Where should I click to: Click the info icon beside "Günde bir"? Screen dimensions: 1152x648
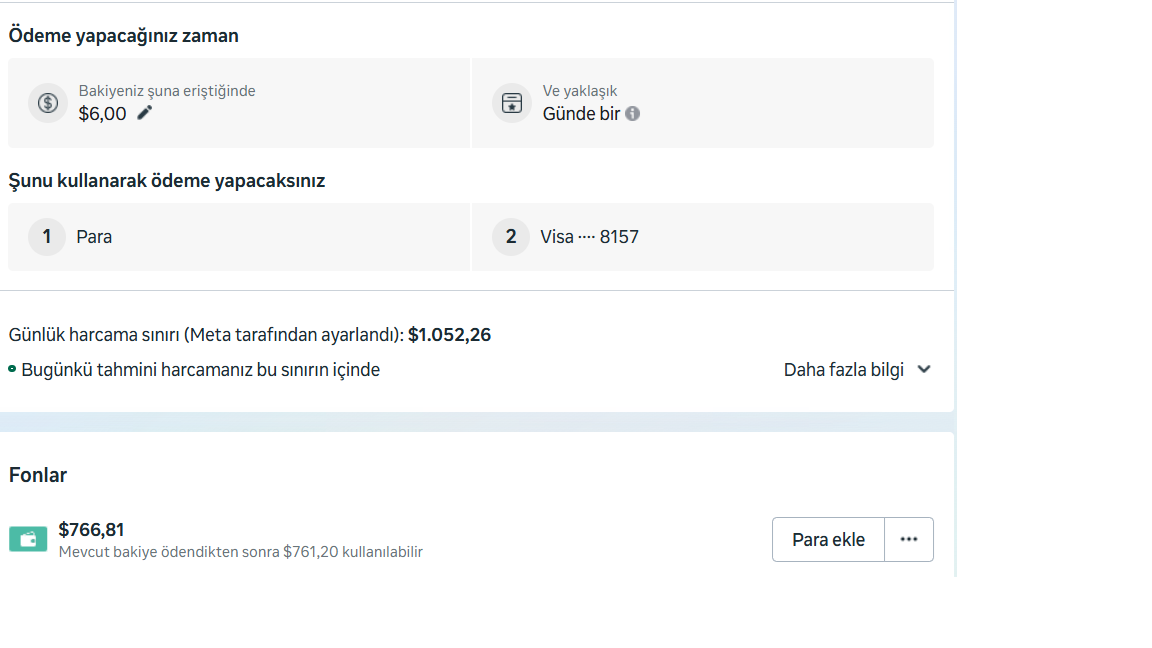pos(632,114)
